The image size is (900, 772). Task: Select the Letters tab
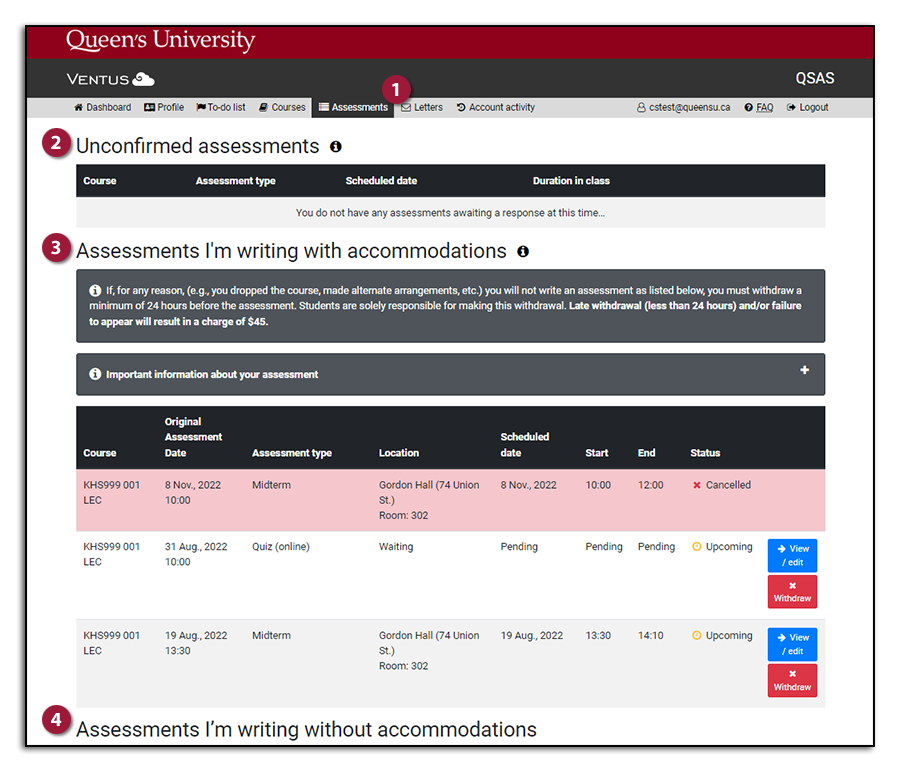422,108
